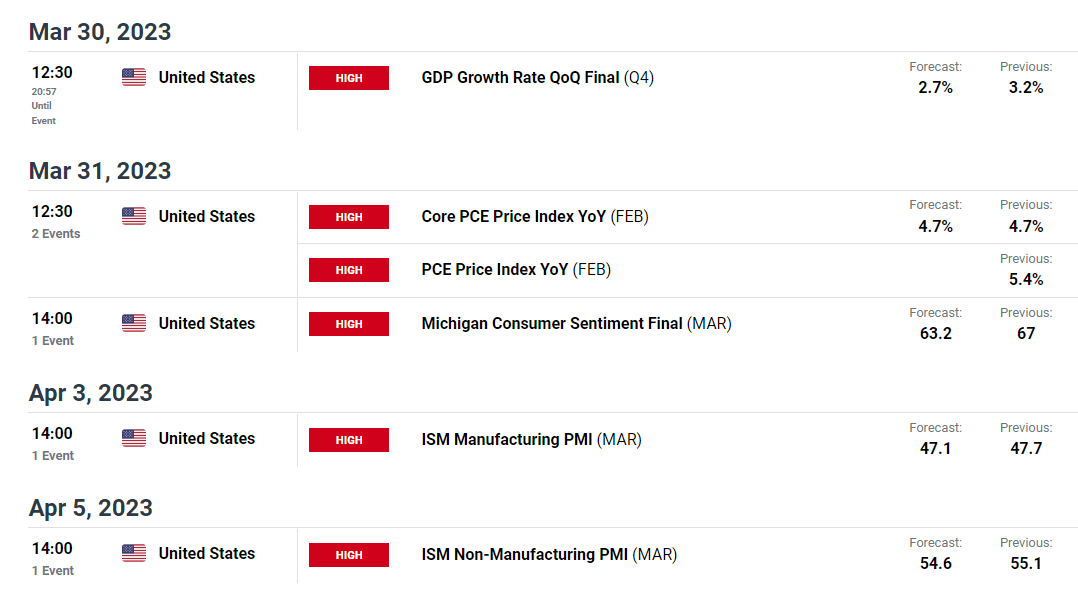The height and width of the screenshot is (599, 1078).
Task: Click the US flag on Apr 3 event
Action: (134, 438)
